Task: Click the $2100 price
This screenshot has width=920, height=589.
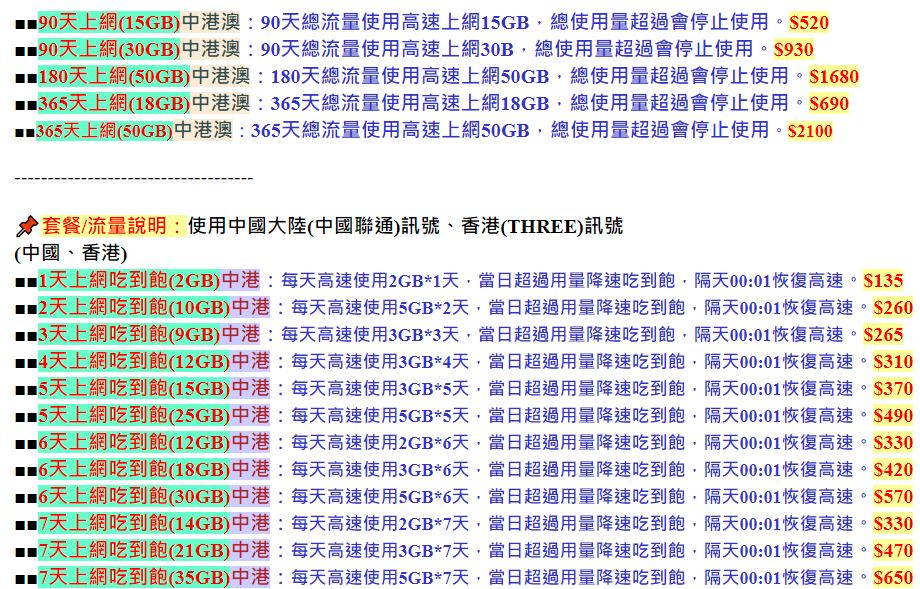Action: pos(810,130)
